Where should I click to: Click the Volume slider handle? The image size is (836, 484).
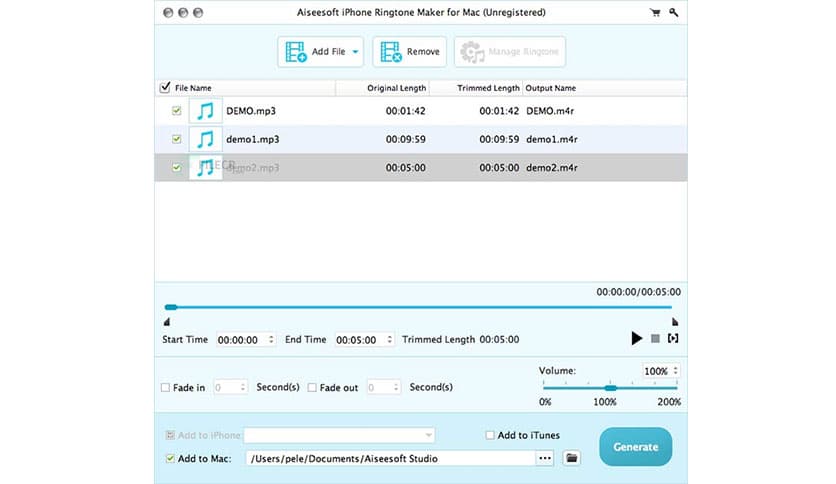[610, 388]
